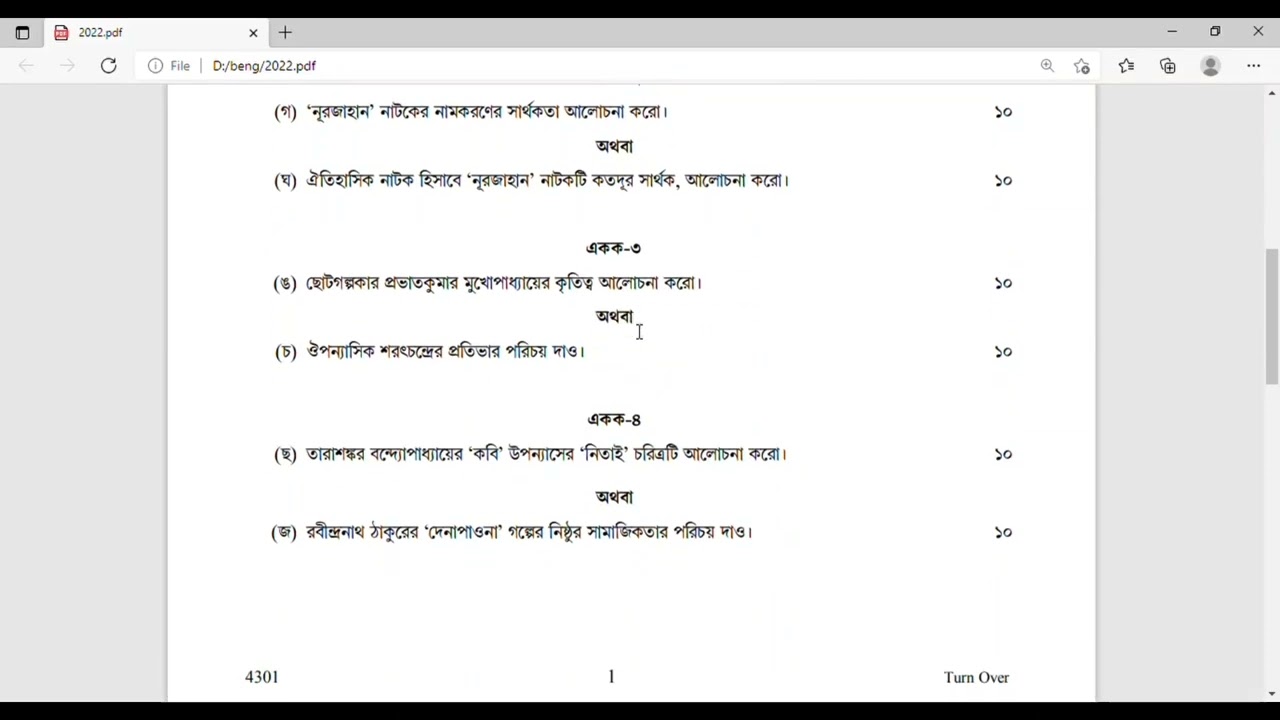The image size is (1280, 720).
Task: Reload the page with refresh icon
Action: click(x=108, y=66)
